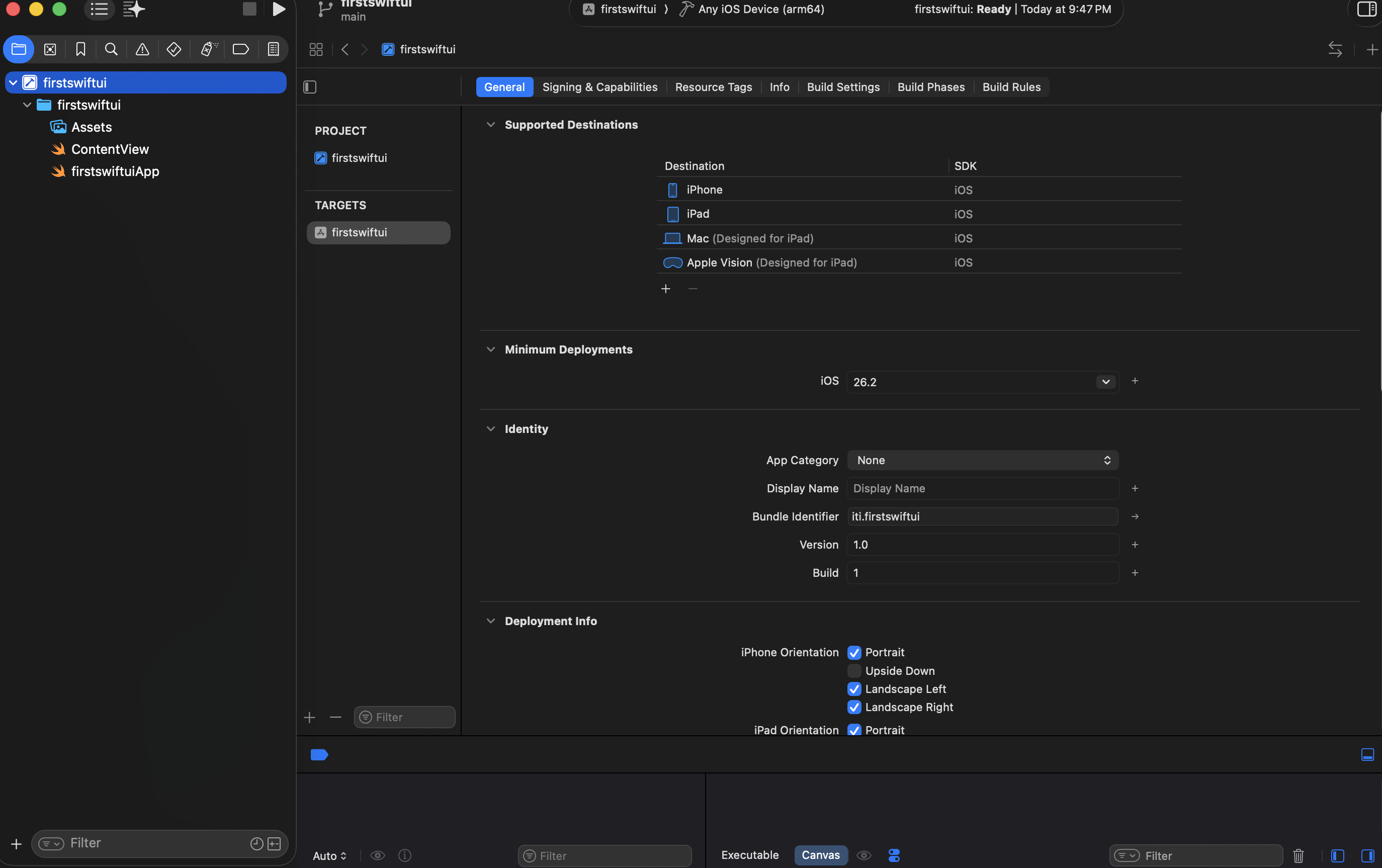Viewport: 1382px width, 868px height.
Task: Uncheck Landscape Right orientation
Action: [x=854, y=707]
